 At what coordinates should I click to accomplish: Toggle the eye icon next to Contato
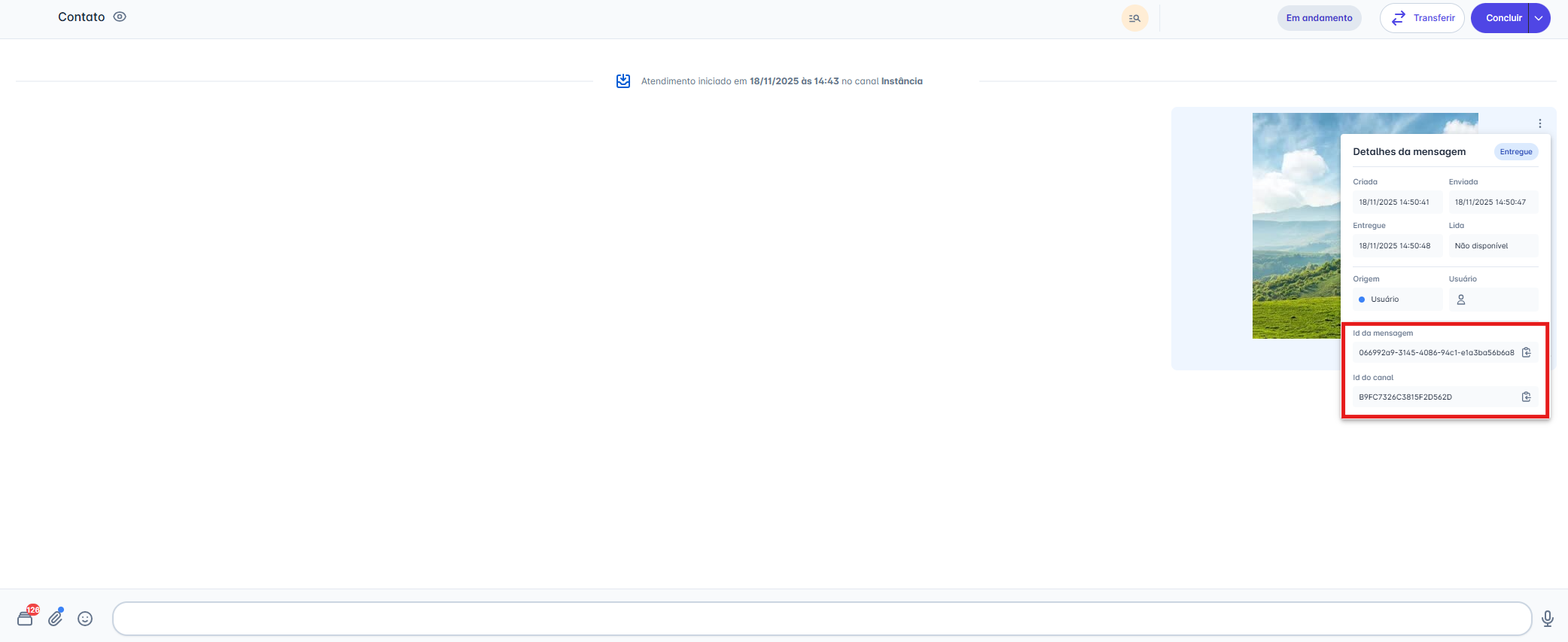click(120, 17)
